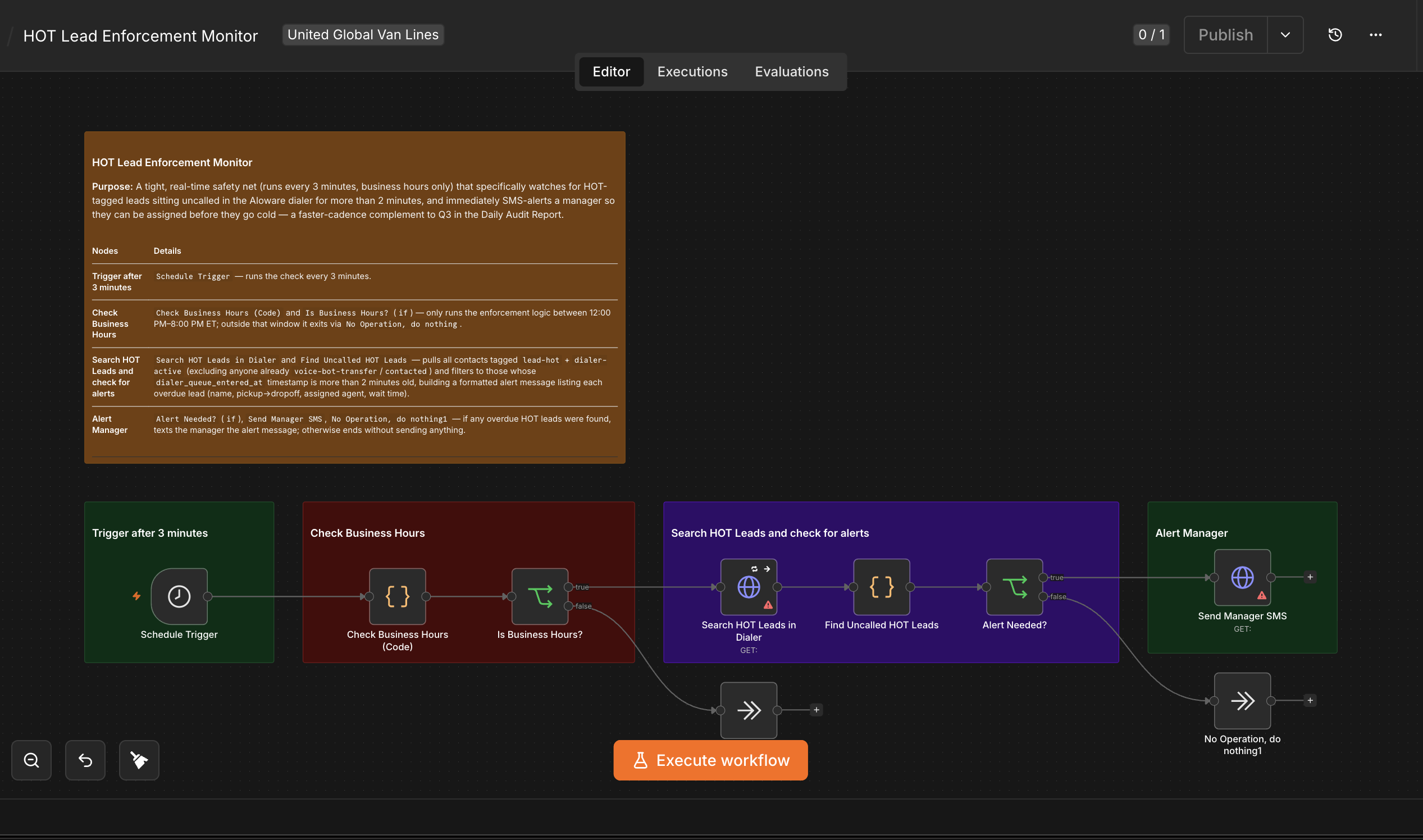Click the Alert Needed? label
Viewport: 1423px width, 840px height.
[x=1014, y=625]
